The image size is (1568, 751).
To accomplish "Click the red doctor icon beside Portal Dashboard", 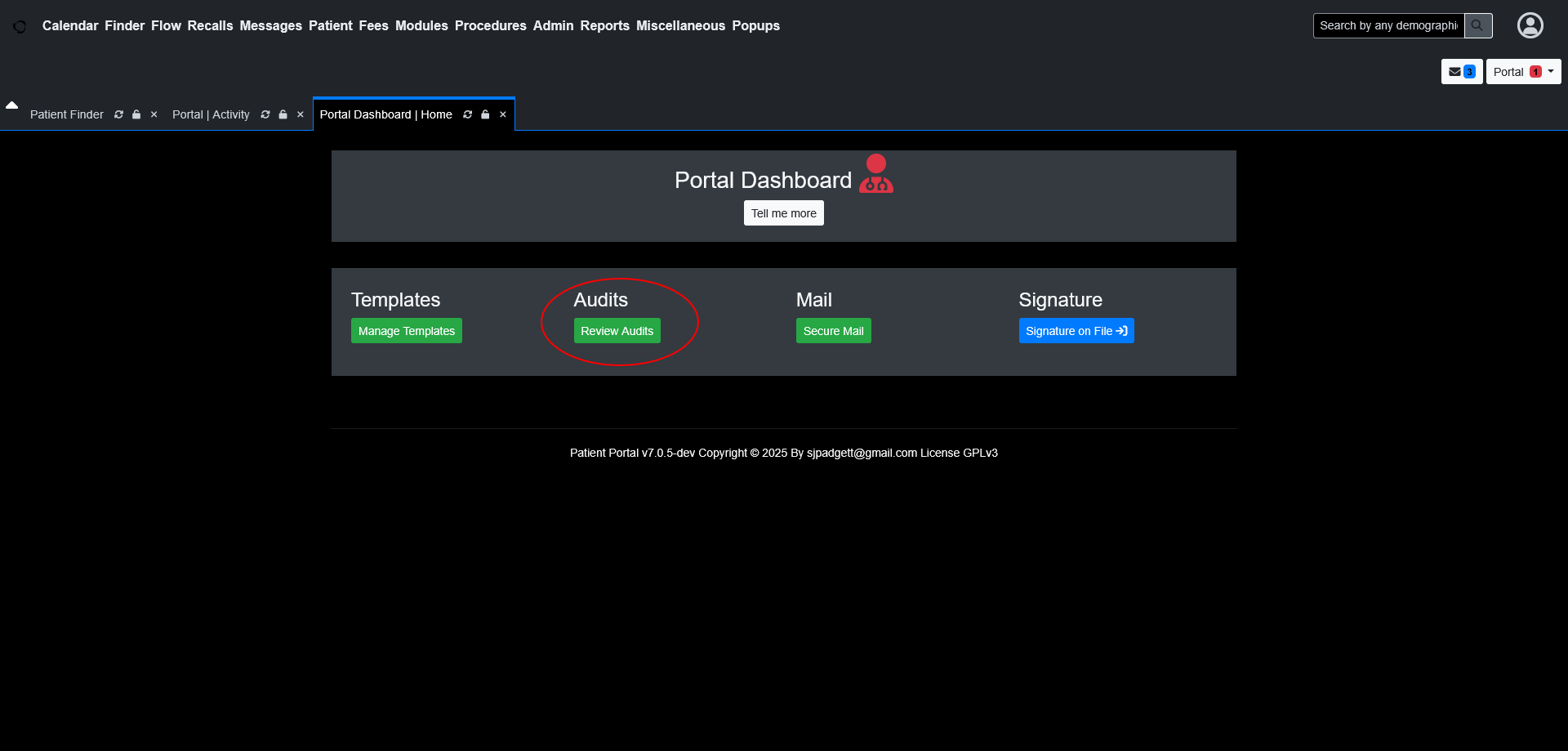I will tap(875, 174).
